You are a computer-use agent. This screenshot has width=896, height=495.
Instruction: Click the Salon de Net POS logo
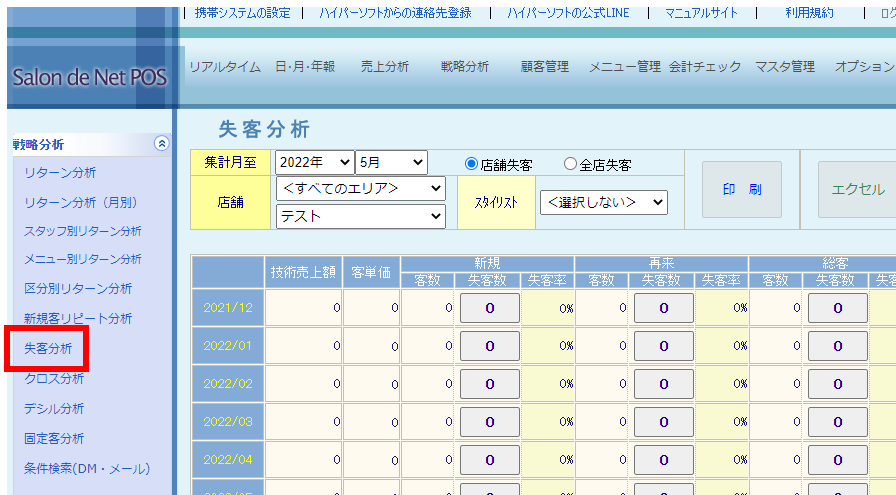click(90, 77)
